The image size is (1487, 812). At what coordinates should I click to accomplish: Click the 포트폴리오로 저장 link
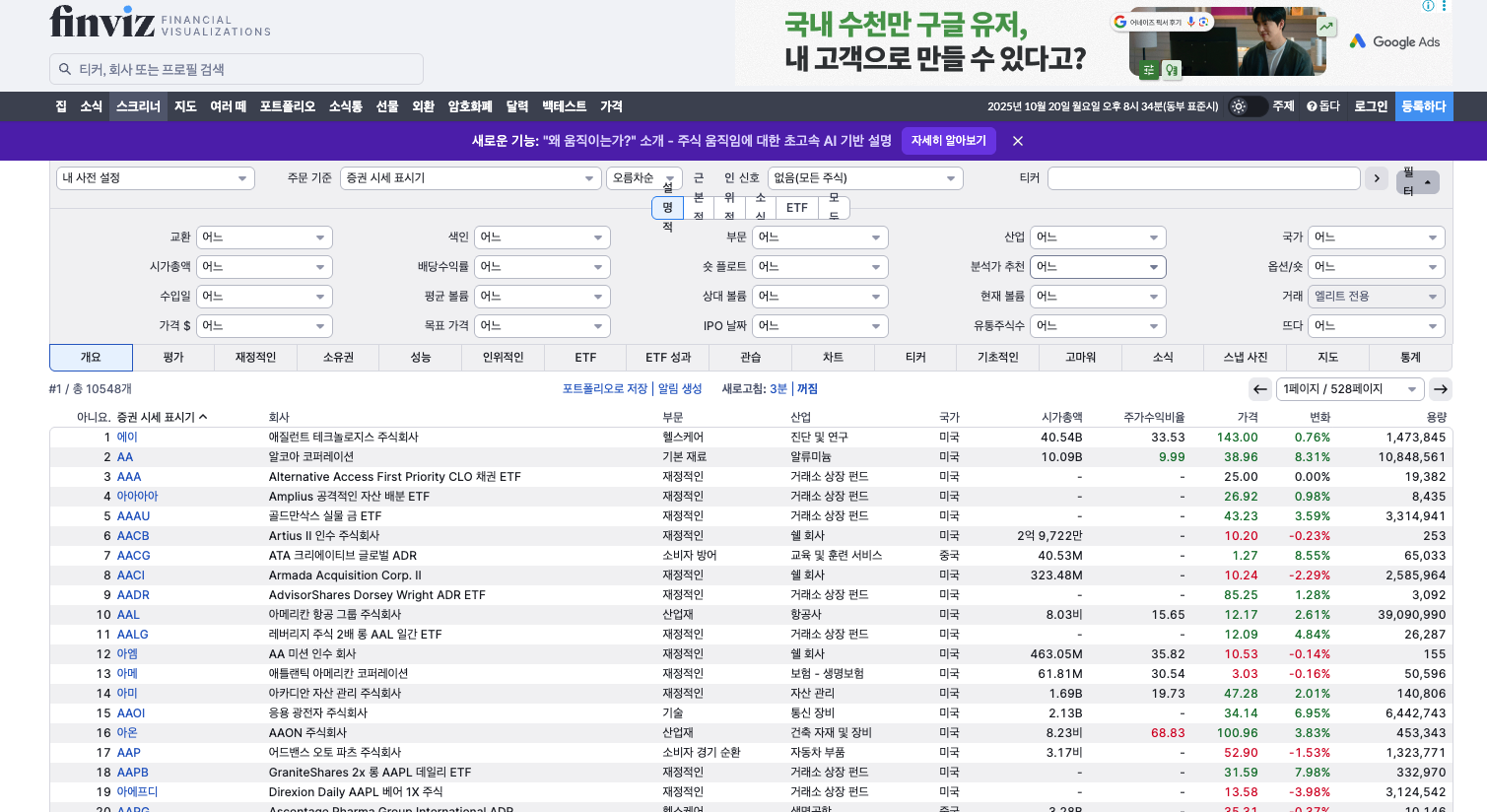[605, 389]
